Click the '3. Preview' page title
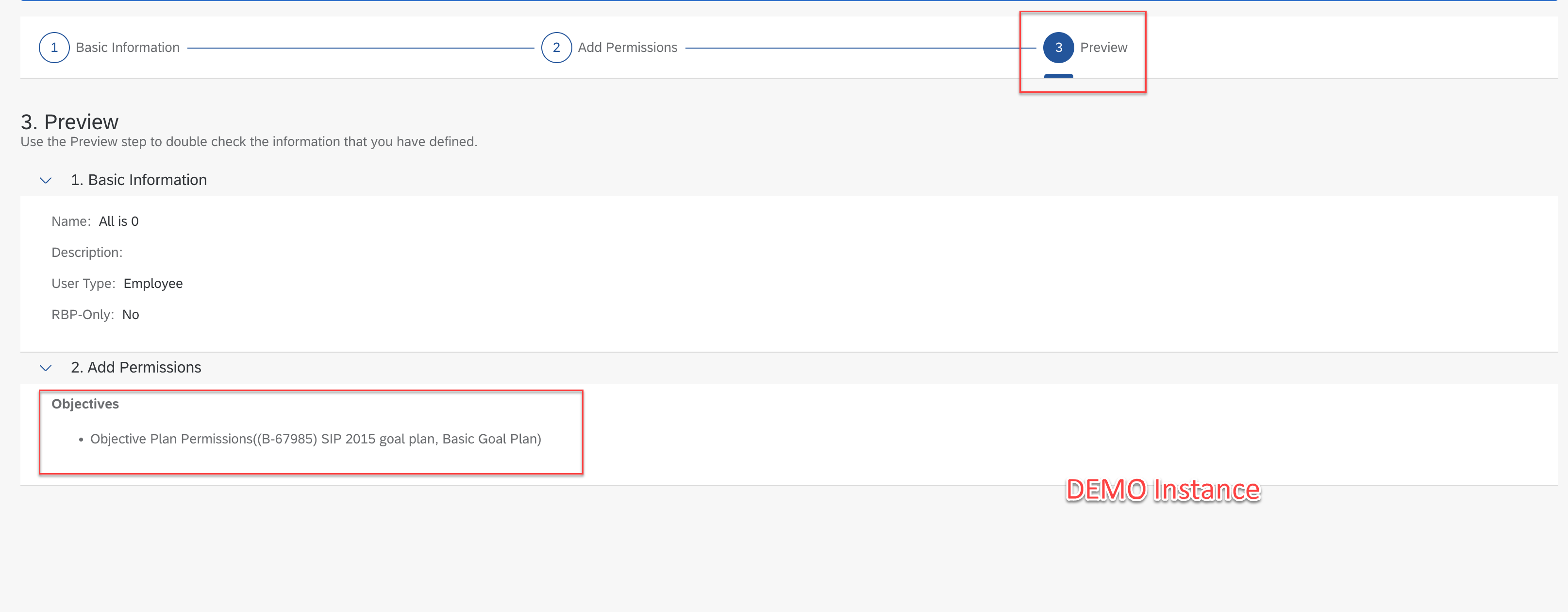The image size is (1568, 612). click(69, 122)
